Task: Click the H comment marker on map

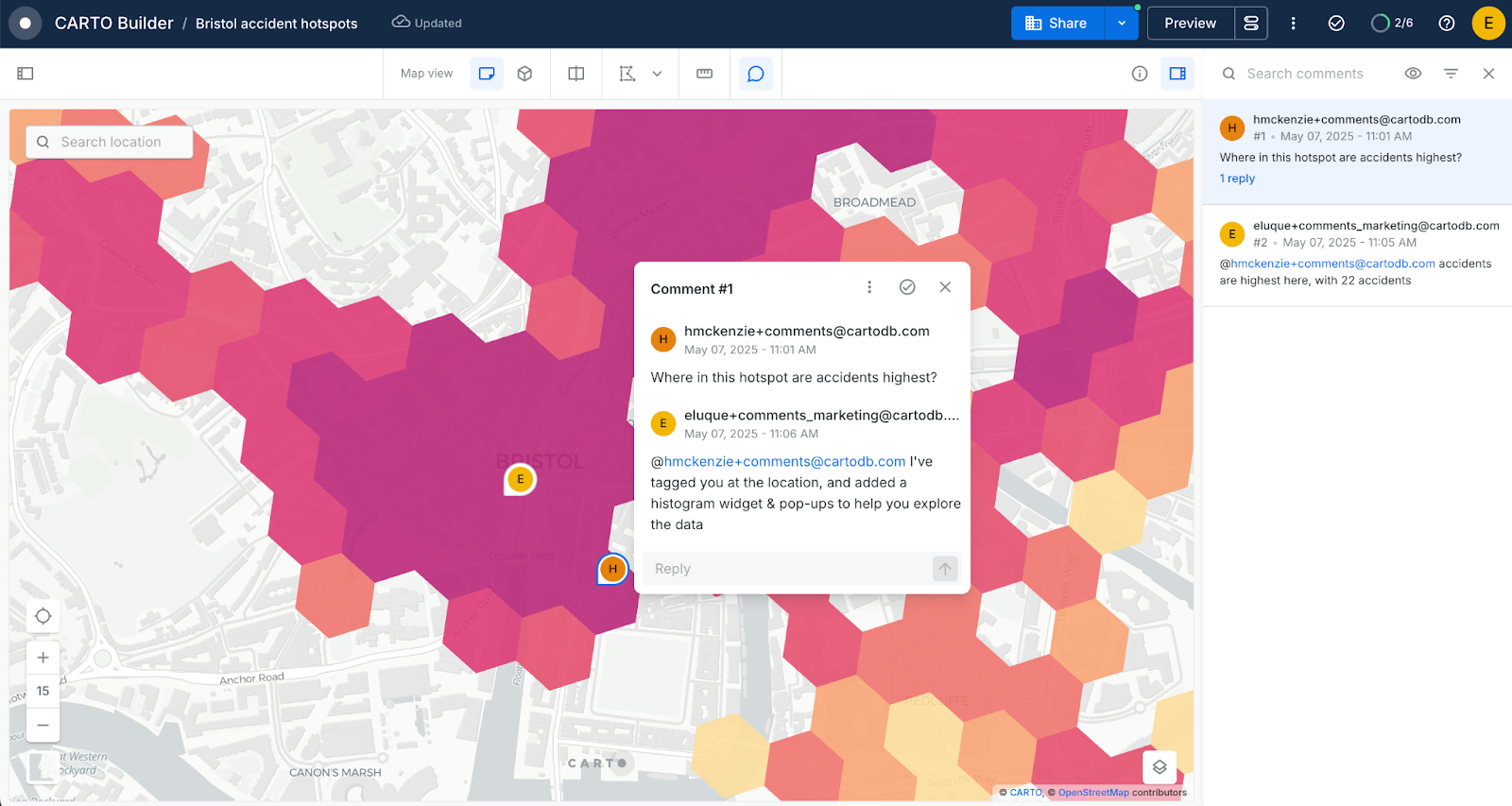Action: click(613, 569)
